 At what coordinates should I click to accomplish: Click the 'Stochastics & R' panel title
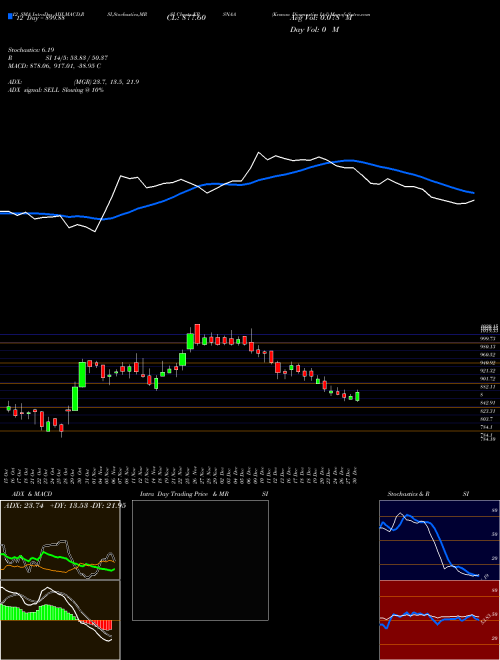(408, 494)
